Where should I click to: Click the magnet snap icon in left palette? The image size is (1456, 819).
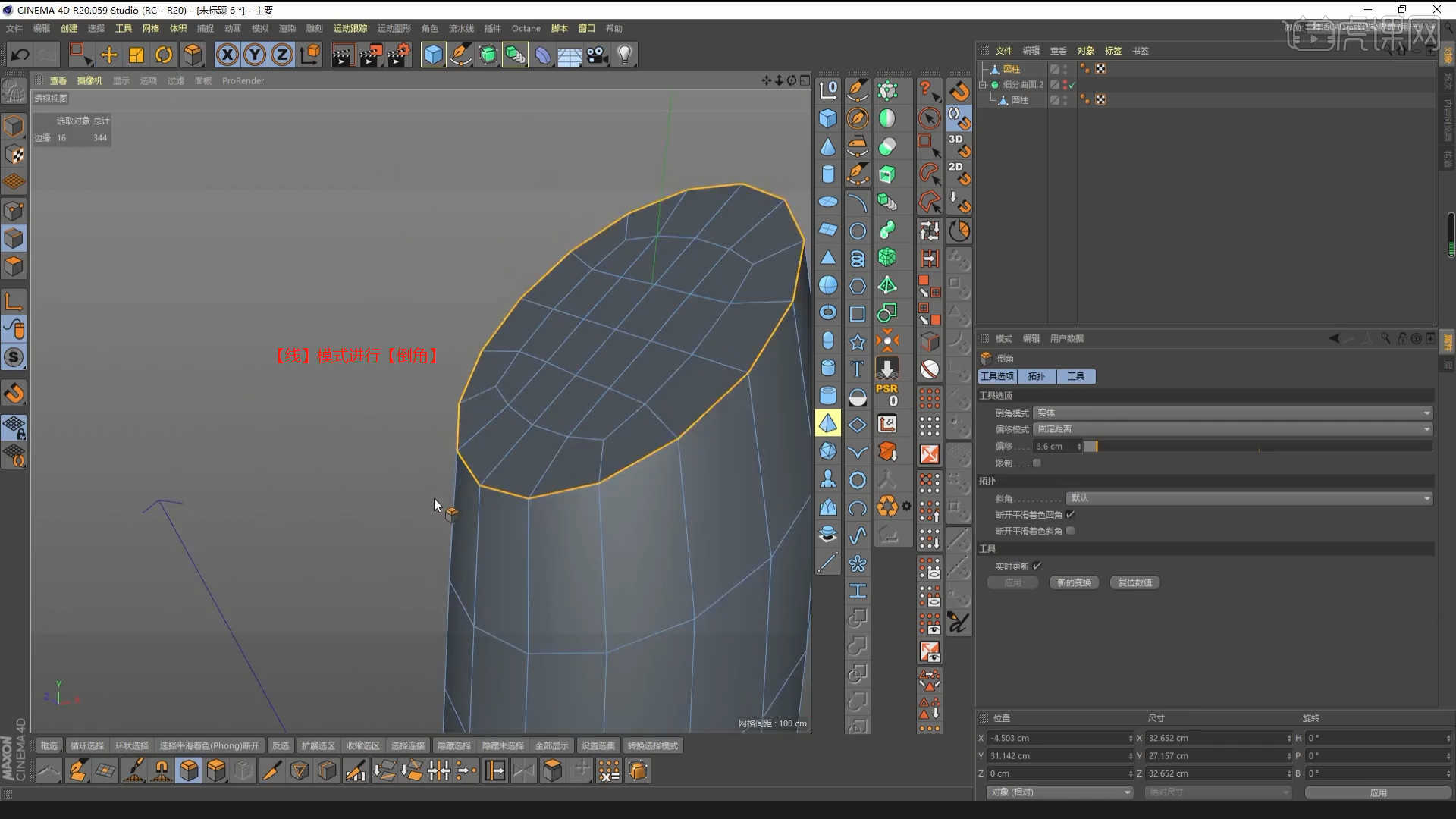(x=14, y=393)
